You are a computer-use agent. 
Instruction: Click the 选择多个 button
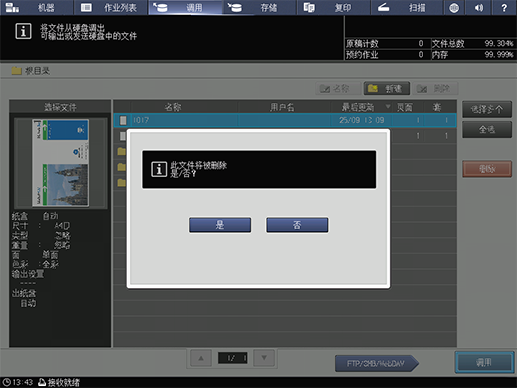tap(487, 109)
